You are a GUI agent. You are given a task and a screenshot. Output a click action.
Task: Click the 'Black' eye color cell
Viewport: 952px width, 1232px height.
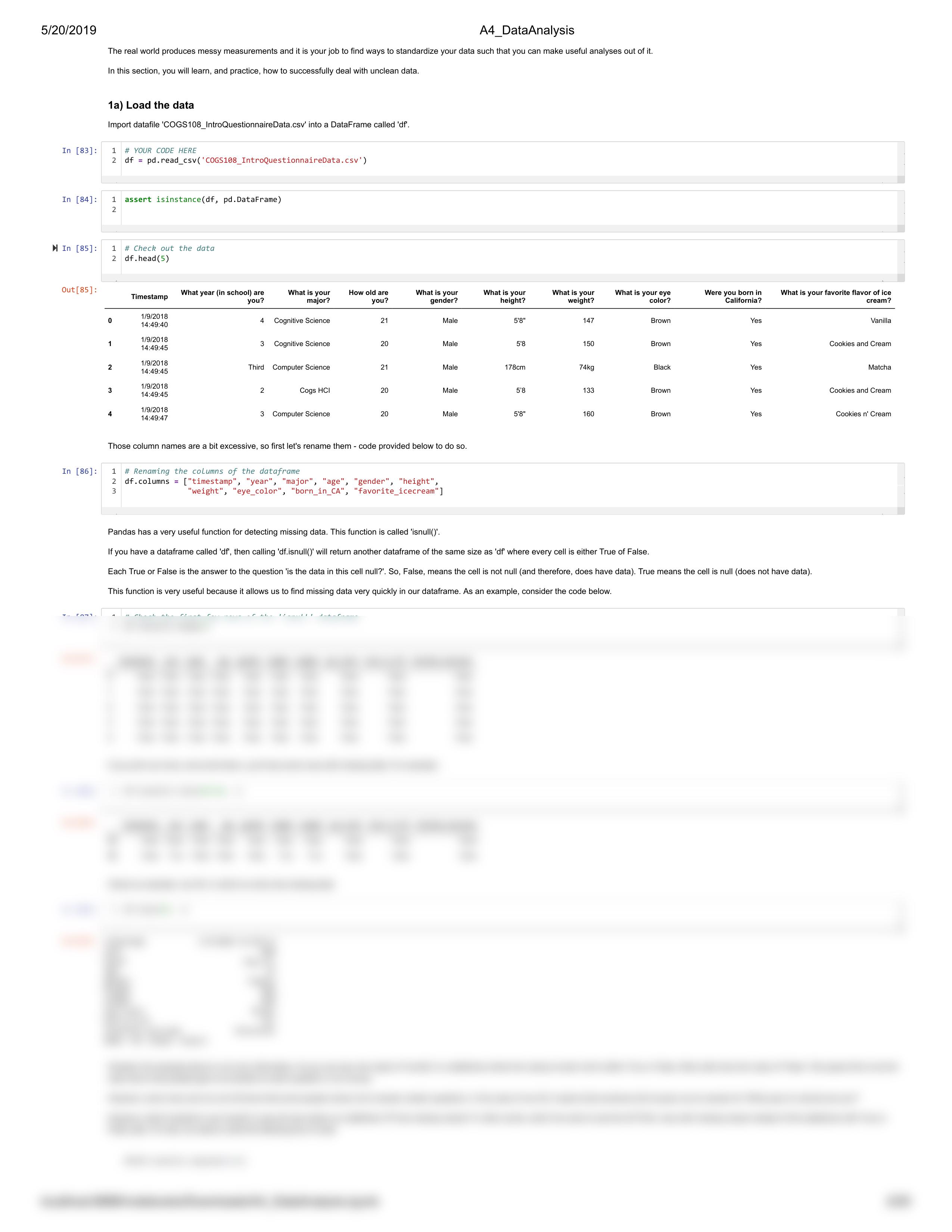662,367
